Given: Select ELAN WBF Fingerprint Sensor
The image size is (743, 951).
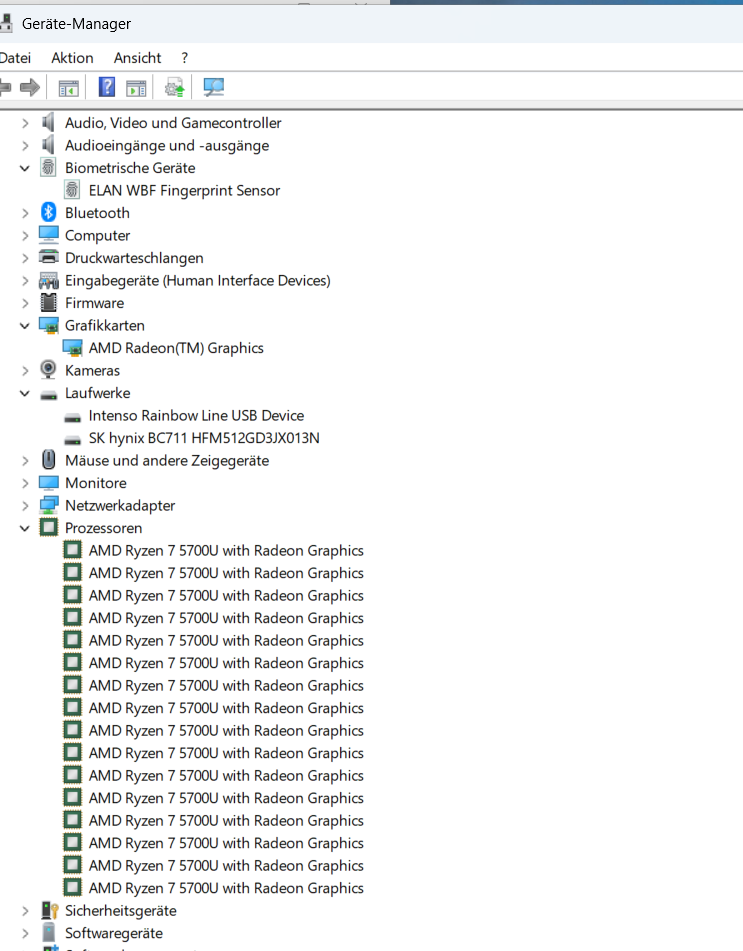Looking at the screenshot, I should (184, 190).
